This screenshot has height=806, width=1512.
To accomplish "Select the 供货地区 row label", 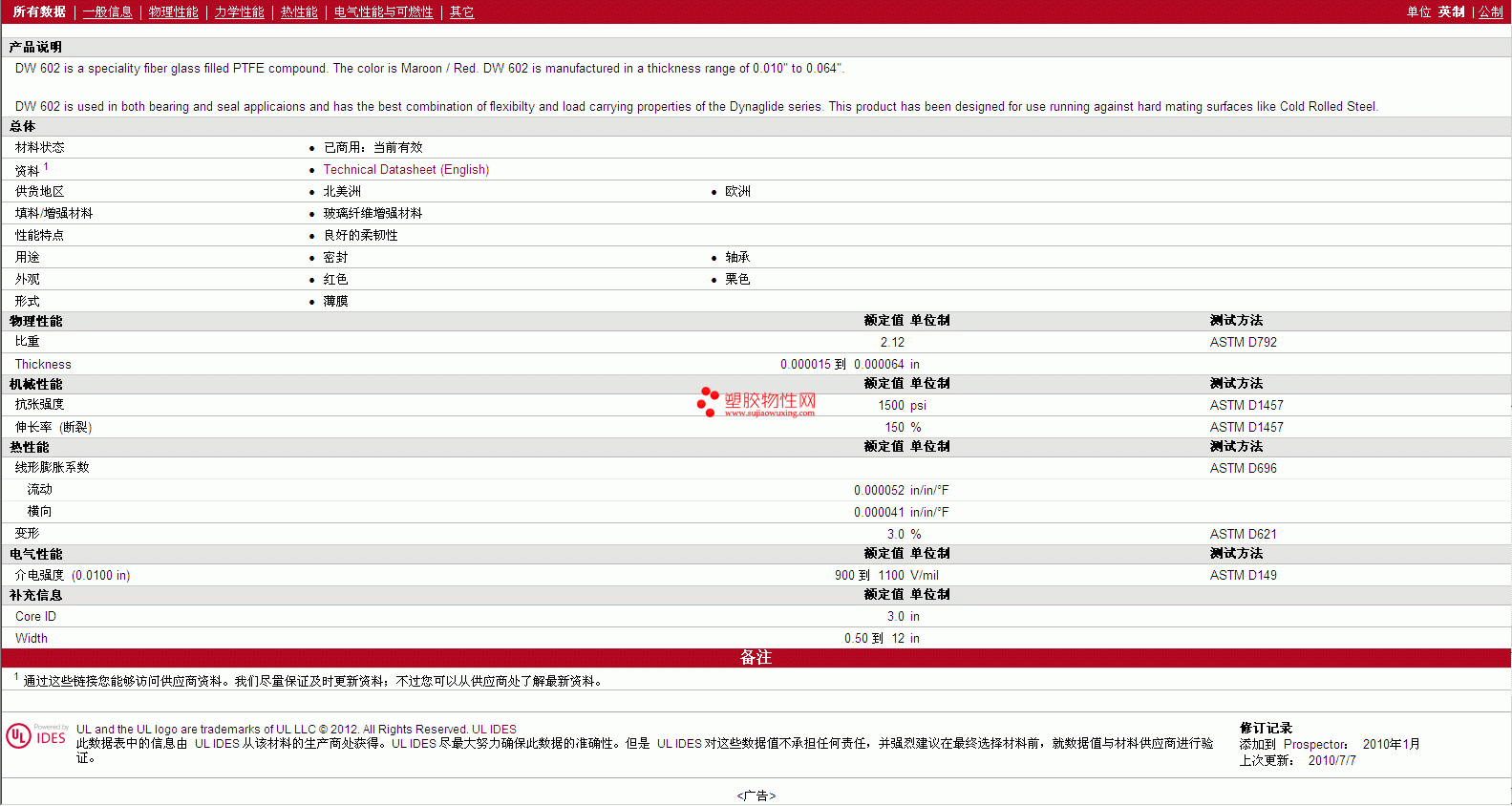I will click(40, 191).
